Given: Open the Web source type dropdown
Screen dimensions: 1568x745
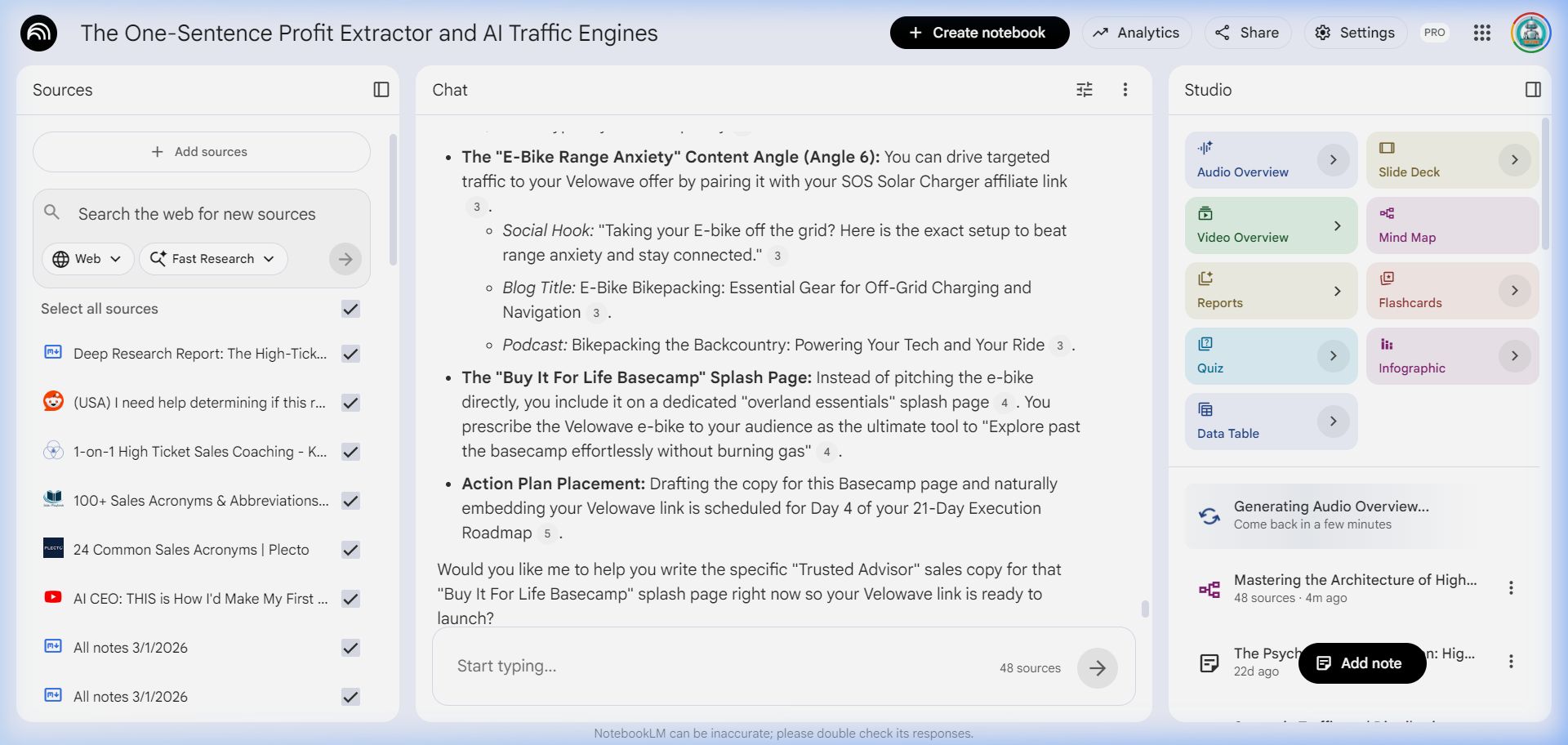Looking at the screenshot, I should click(87, 259).
